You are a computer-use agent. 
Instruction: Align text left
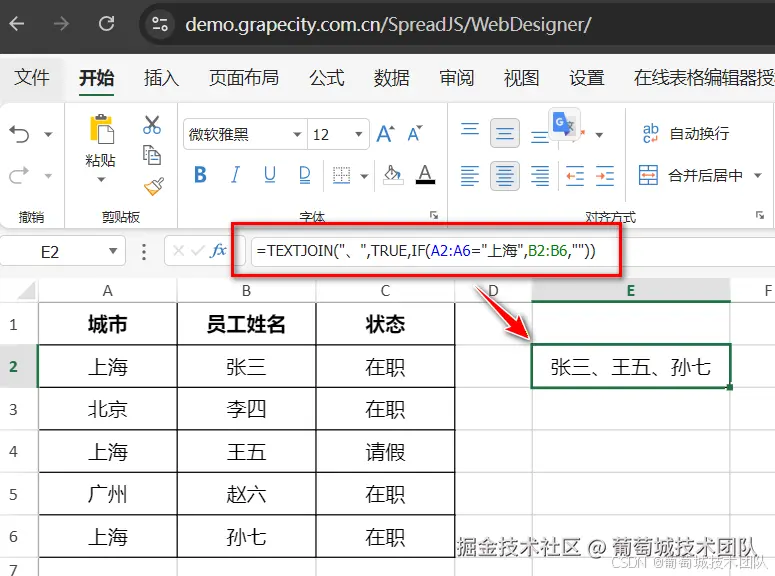coord(470,176)
